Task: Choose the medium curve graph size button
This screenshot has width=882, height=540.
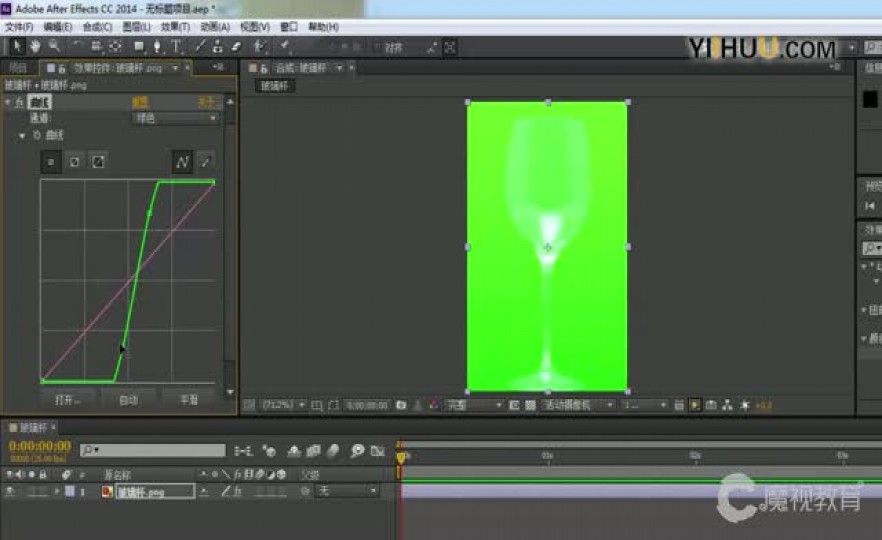Action: click(x=74, y=162)
